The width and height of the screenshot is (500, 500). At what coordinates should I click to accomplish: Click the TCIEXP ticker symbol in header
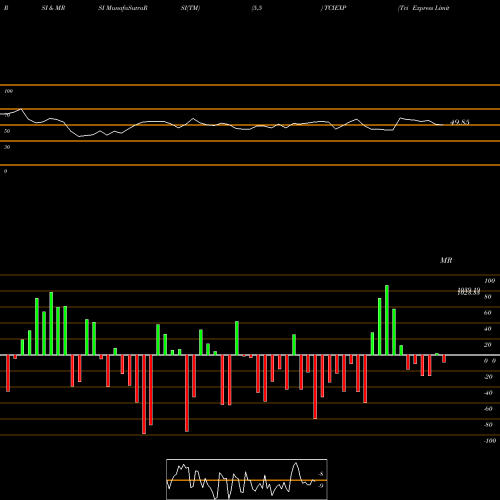tap(335, 8)
